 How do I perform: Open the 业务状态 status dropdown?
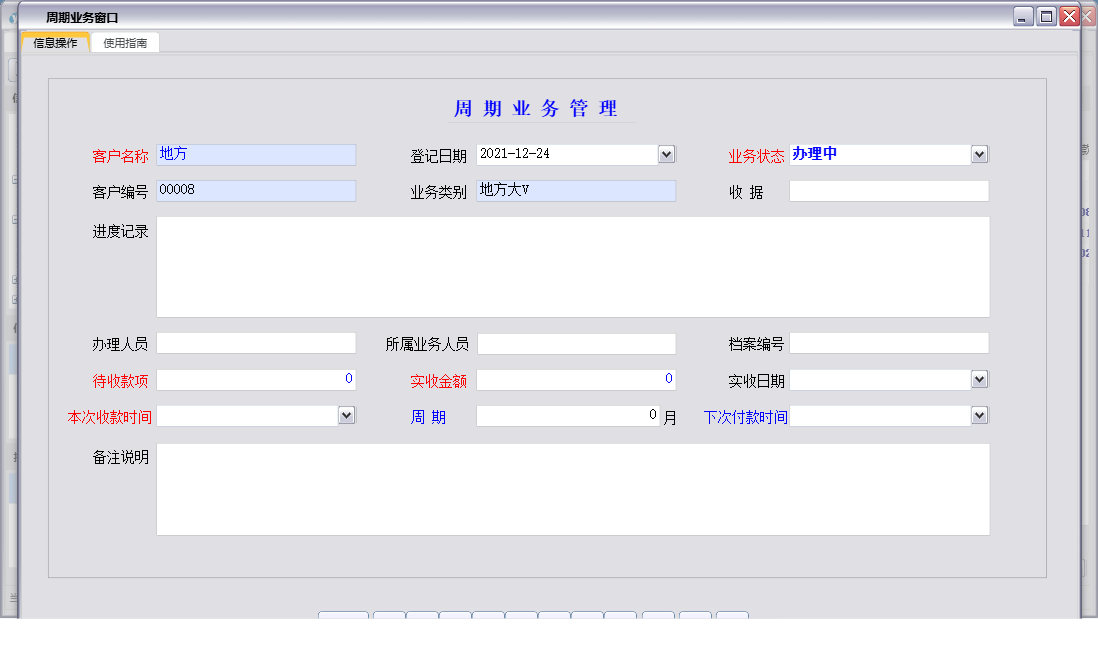[978, 154]
